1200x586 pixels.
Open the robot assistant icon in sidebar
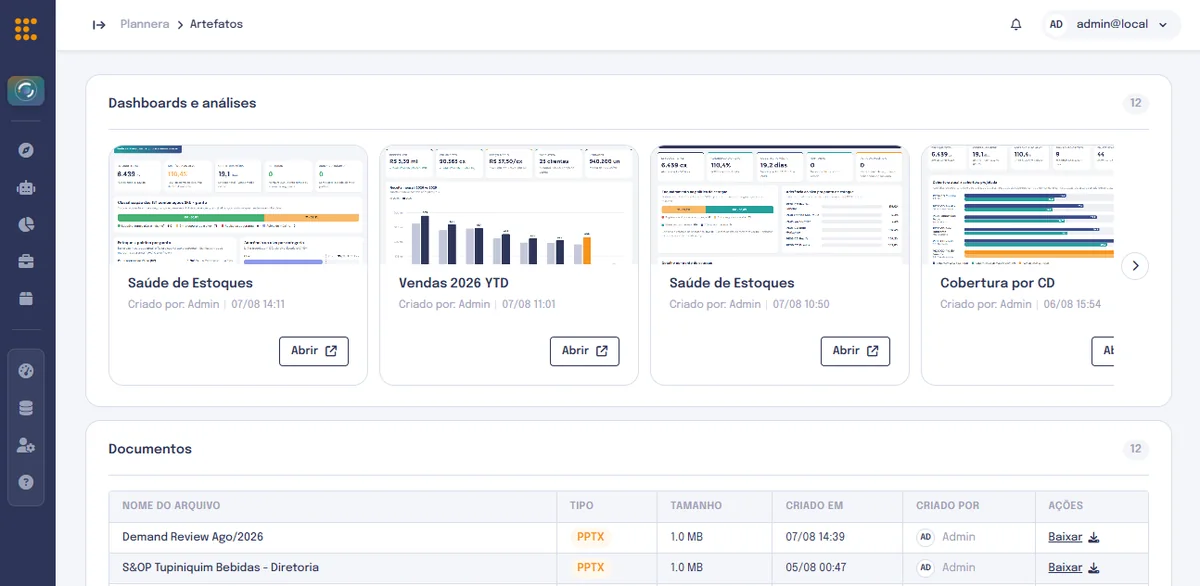coord(26,187)
